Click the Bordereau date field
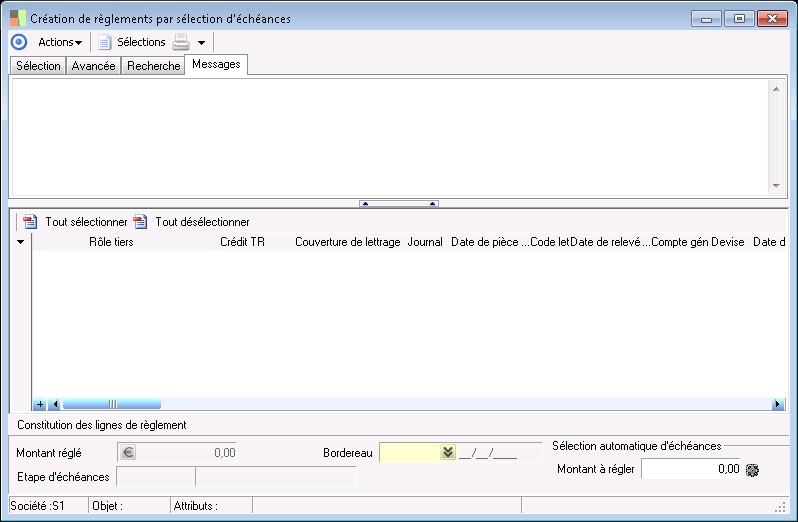Viewport: 798px width, 522px height. [x=500, y=452]
